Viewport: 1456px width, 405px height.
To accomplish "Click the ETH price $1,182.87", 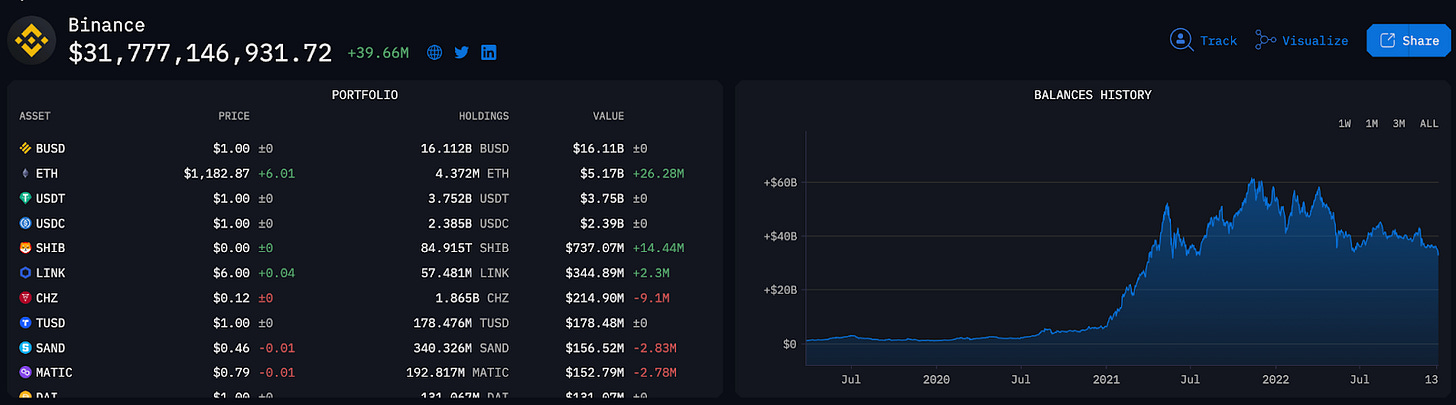I will tap(217, 173).
